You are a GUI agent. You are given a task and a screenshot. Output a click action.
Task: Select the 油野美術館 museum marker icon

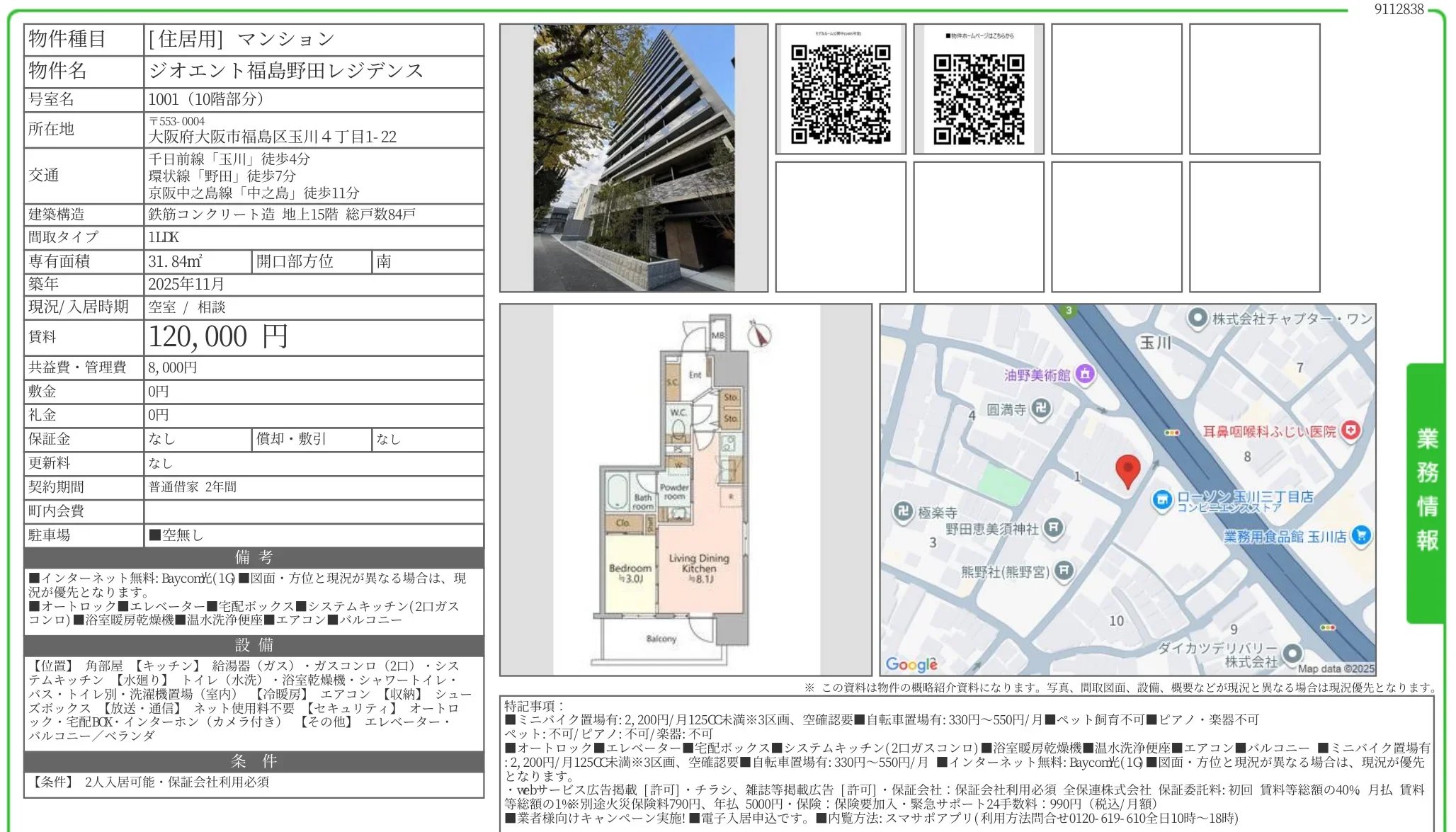(x=1085, y=374)
